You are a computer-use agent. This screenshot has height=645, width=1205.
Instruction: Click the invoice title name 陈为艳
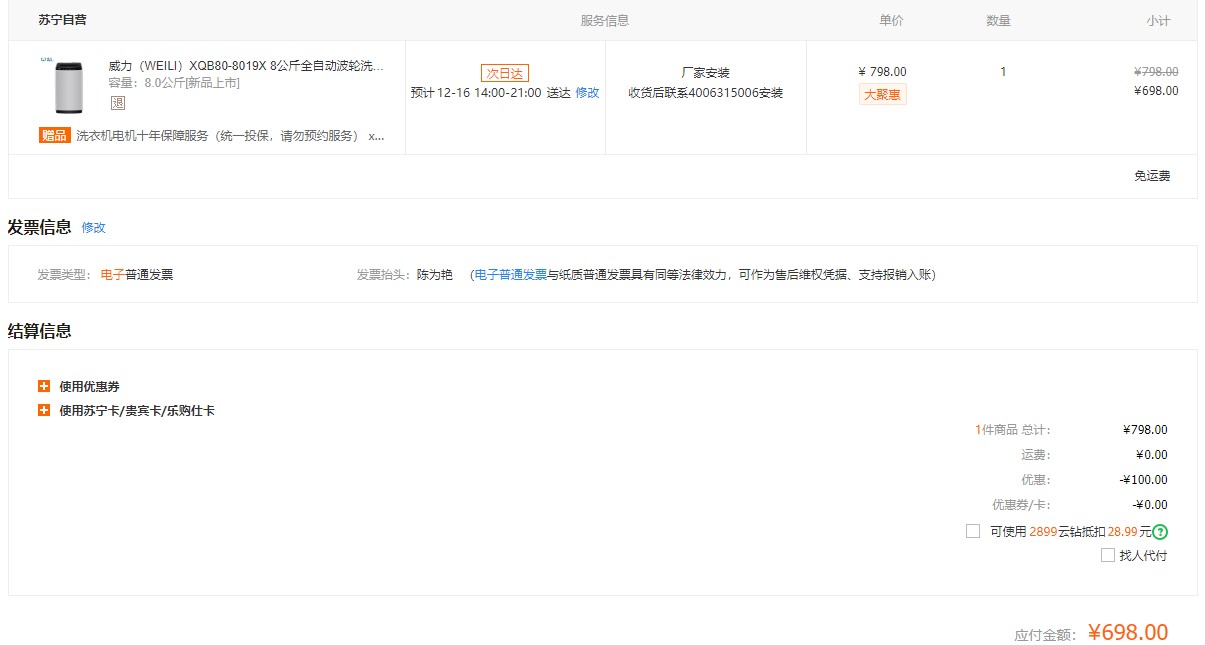point(435,275)
